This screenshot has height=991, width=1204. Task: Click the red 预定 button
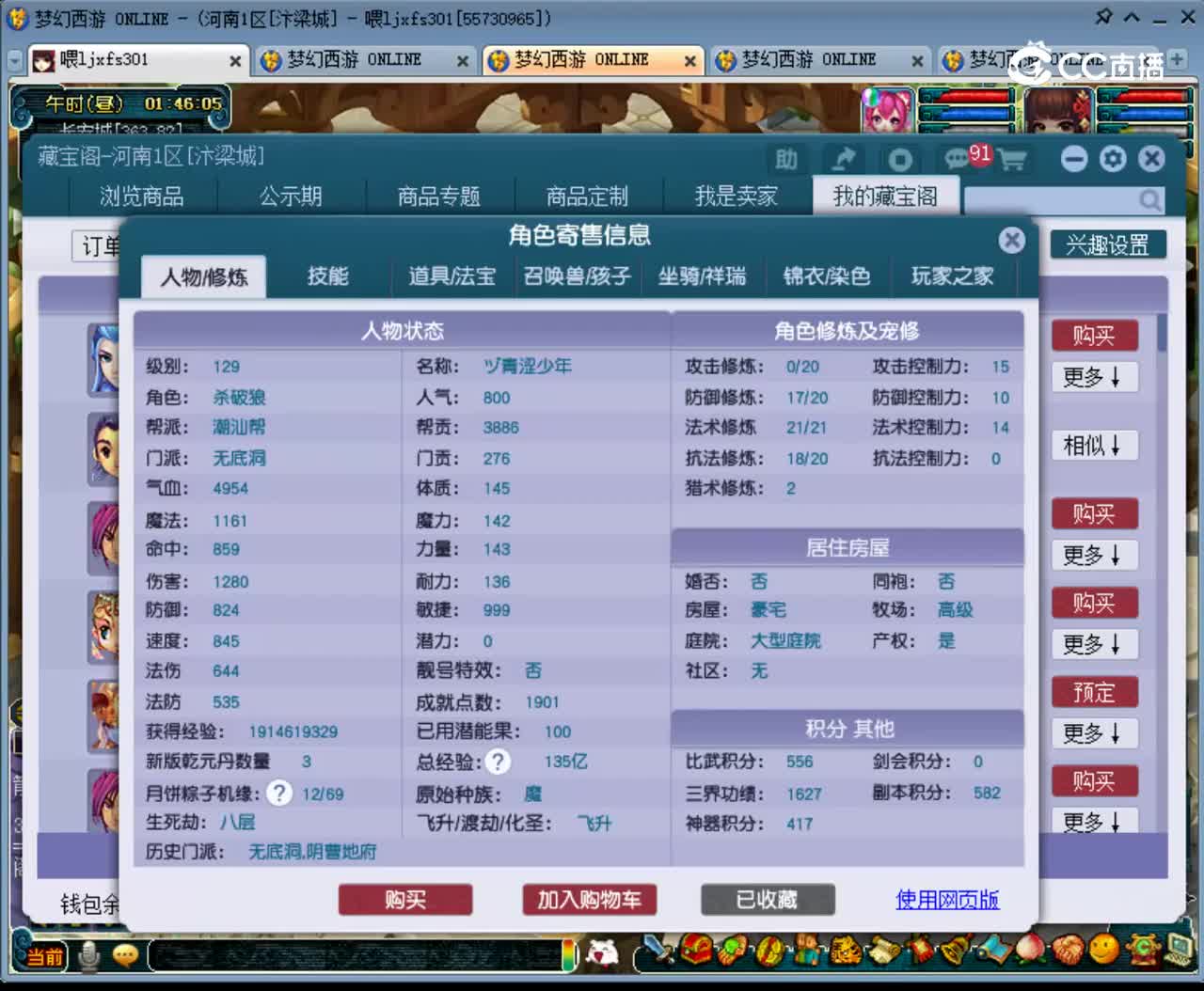tap(1094, 693)
